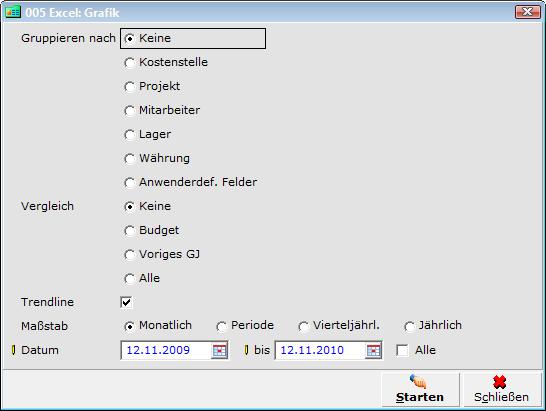
Task: Click the Excel app icon in title bar
Action: [13, 12]
